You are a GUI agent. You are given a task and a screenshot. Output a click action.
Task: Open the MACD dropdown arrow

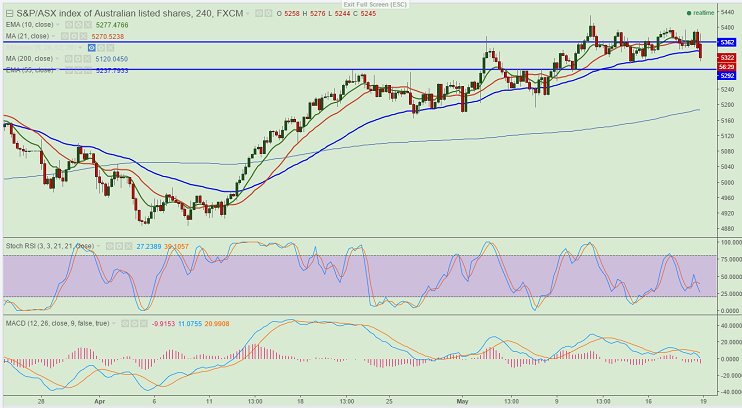tap(114, 324)
